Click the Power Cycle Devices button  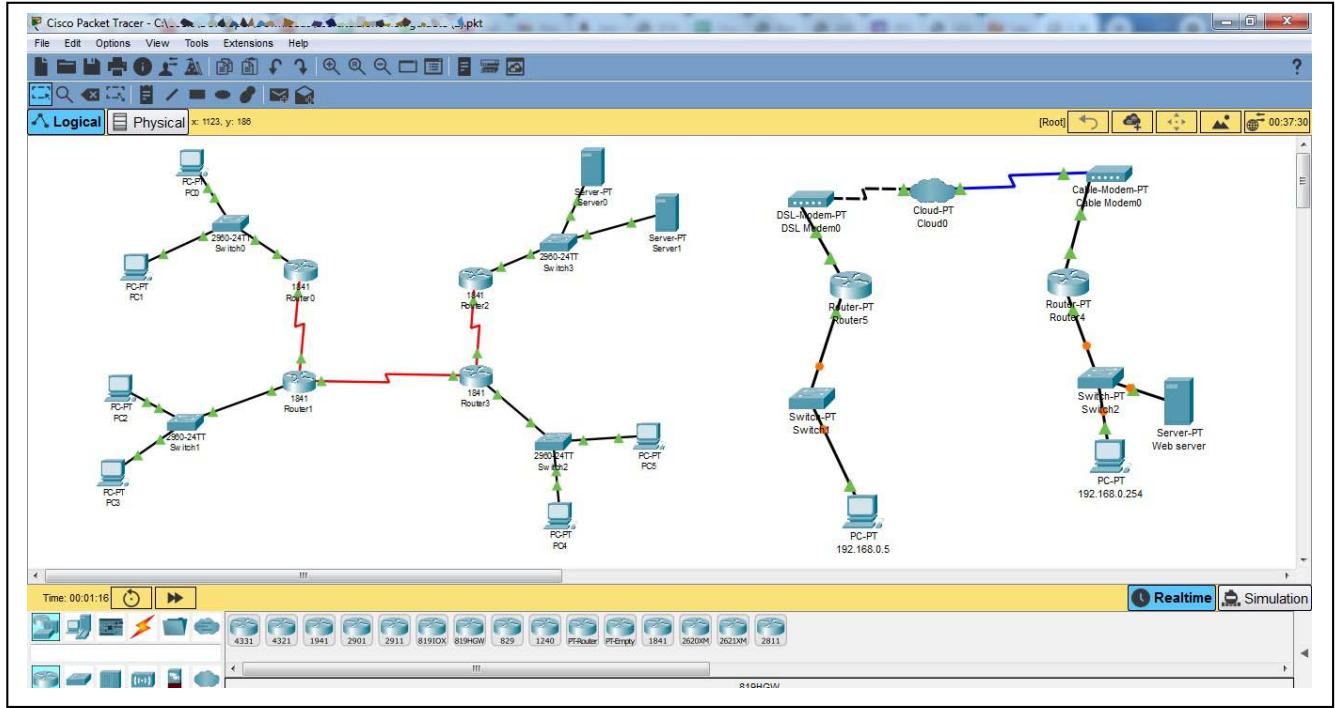coord(132,598)
